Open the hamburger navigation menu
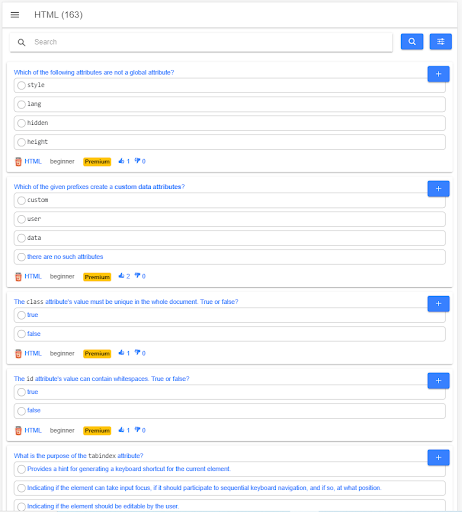Screen dimensions: 462x512 click(15, 15)
